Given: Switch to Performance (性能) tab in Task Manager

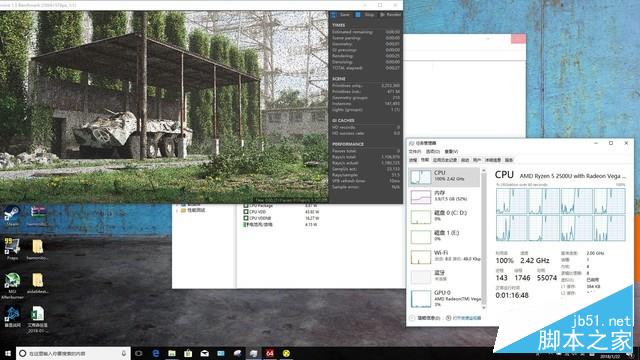Looking at the screenshot, I should click(425, 160).
